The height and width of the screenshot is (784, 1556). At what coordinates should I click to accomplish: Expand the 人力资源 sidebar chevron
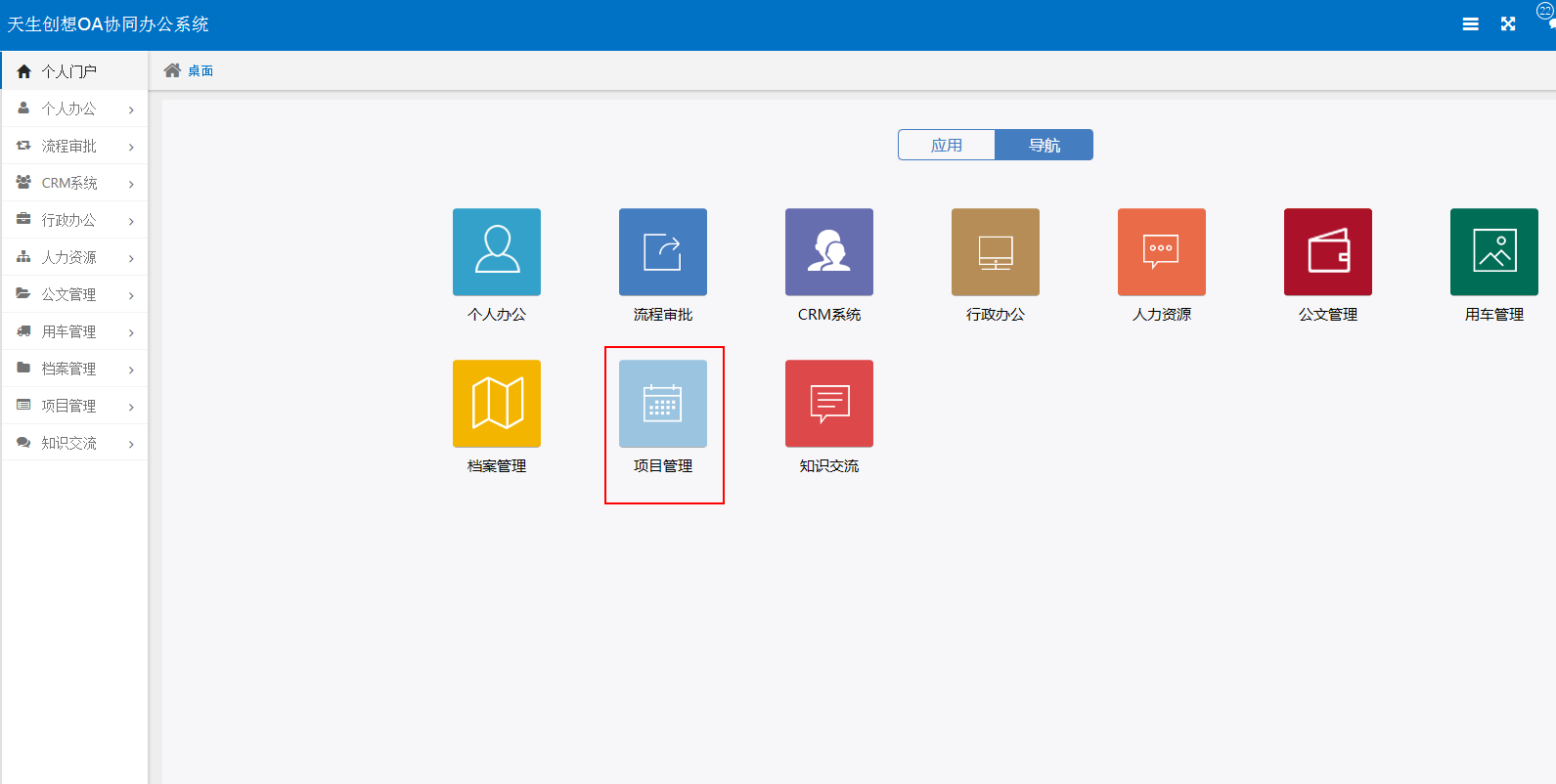point(131,258)
